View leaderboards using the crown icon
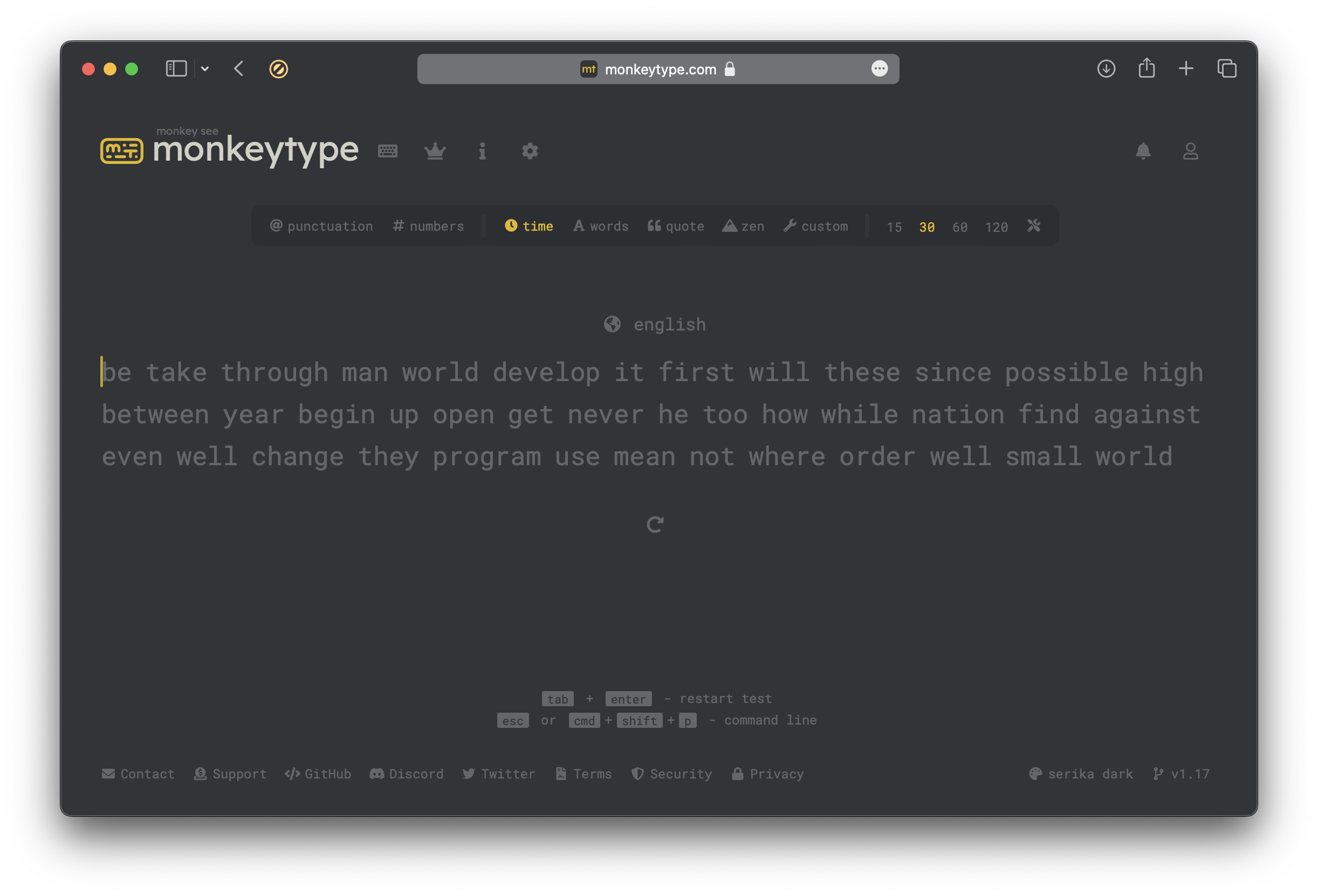The height and width of the screenshot is (896, 1318). (x=435, y=151)
